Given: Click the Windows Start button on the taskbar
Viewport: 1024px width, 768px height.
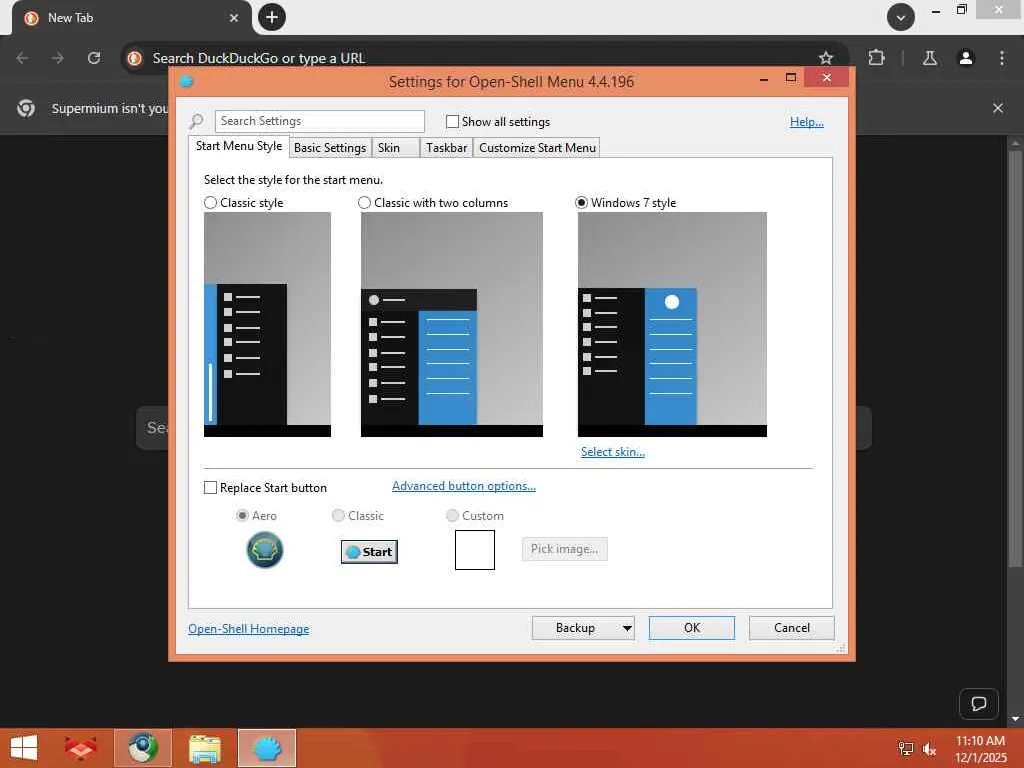Looking at the screenshot, I should [24, 748].
